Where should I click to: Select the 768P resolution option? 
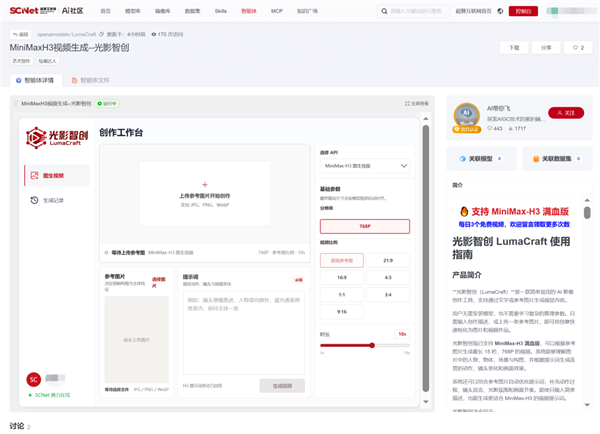tap(365, 226)
